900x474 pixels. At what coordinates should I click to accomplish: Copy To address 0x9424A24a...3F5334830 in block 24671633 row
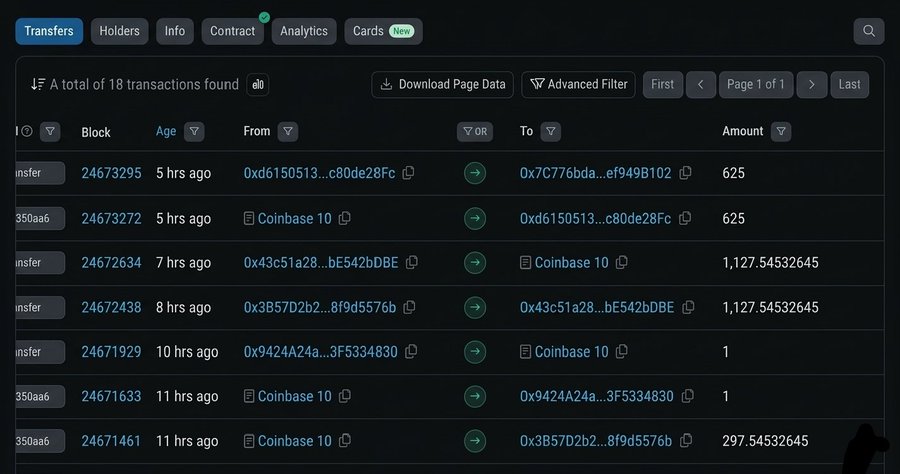[x=688, y=396]
